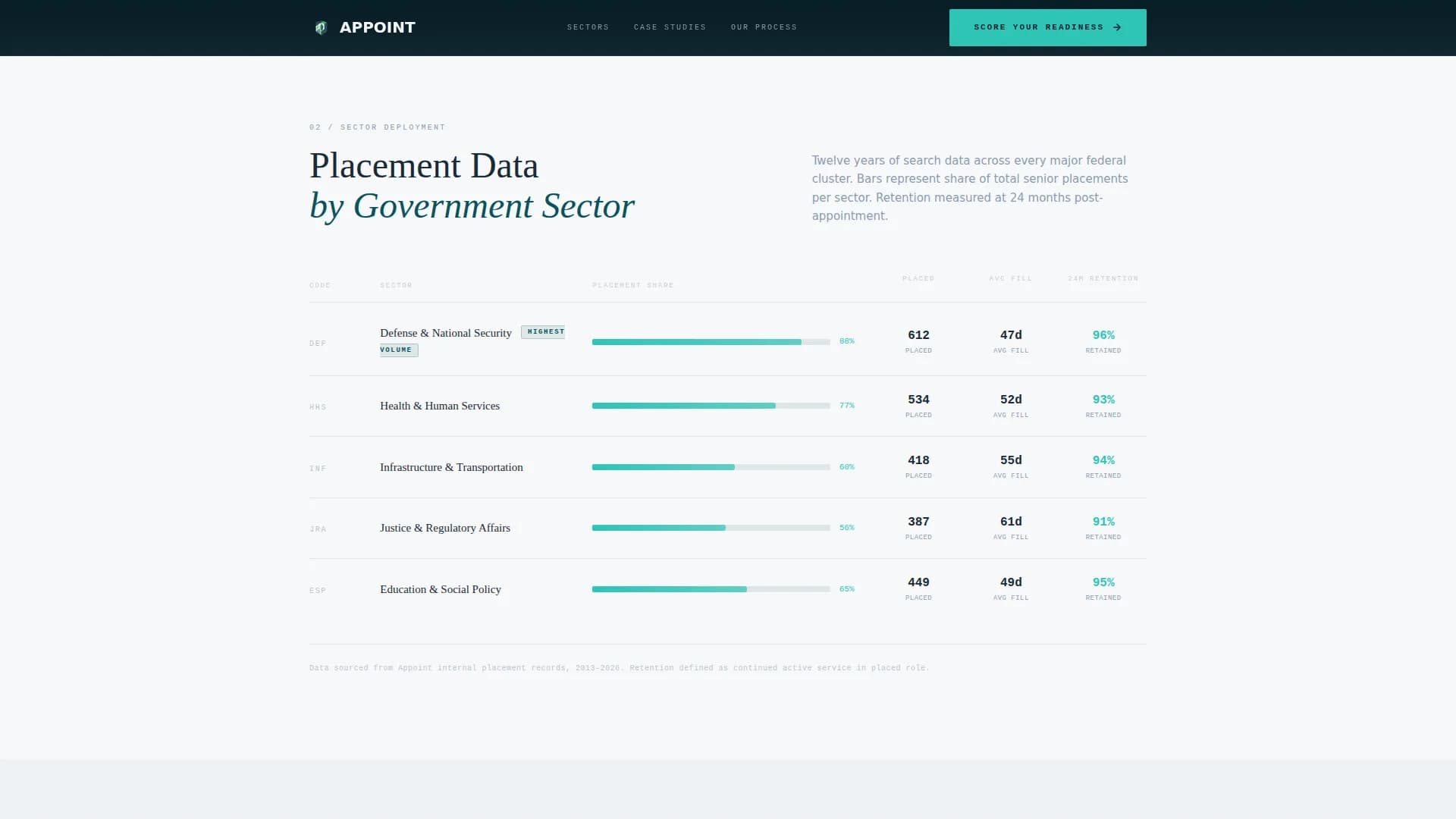
Task: Click the HIGHEST VOLUME badge
Action: 543,331
